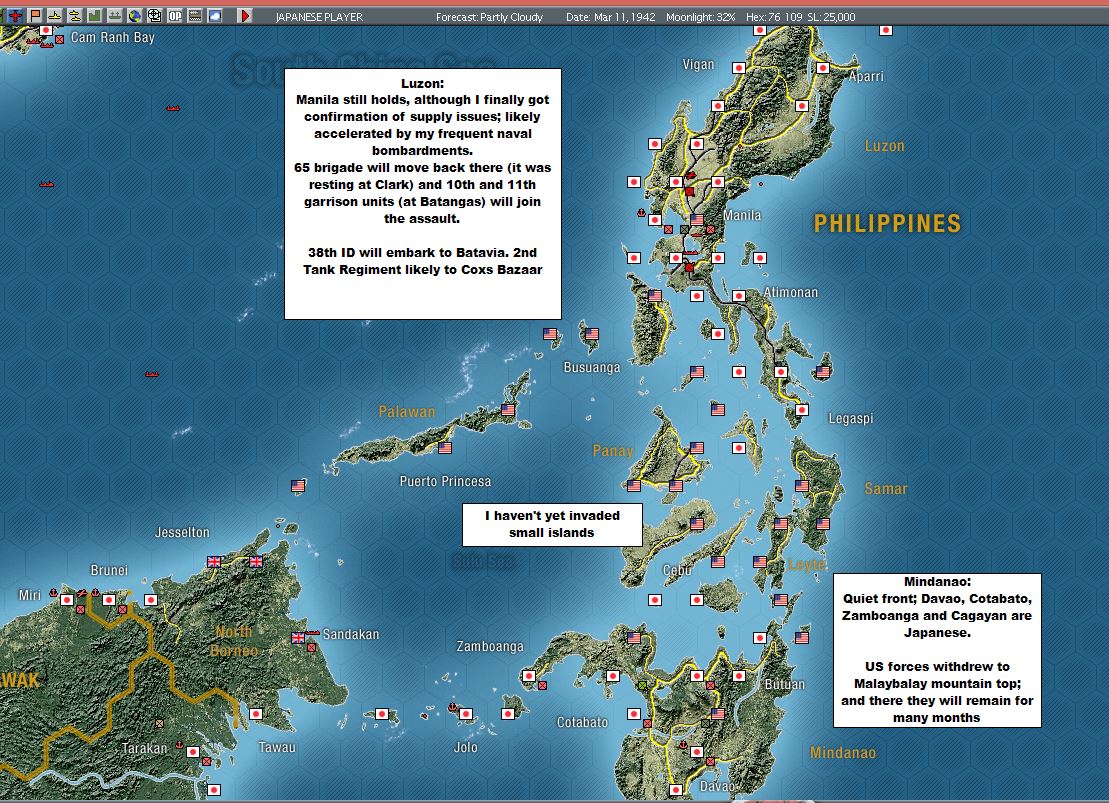
Task: Click the Vigan city label
Action: 698,64
